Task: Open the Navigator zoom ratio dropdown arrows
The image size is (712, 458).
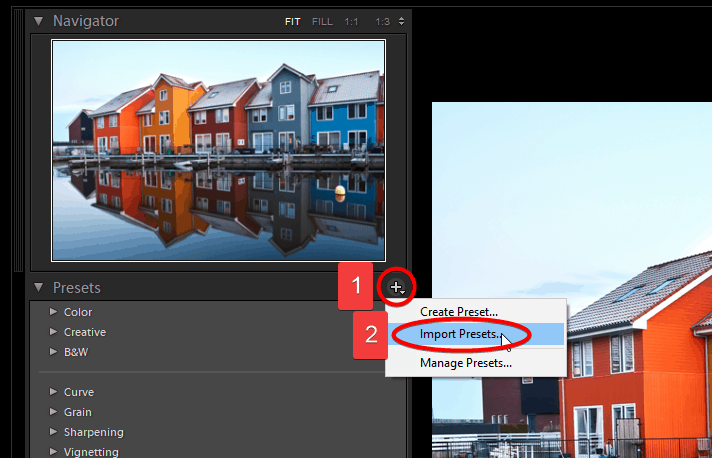Action: tap(401, 21)
